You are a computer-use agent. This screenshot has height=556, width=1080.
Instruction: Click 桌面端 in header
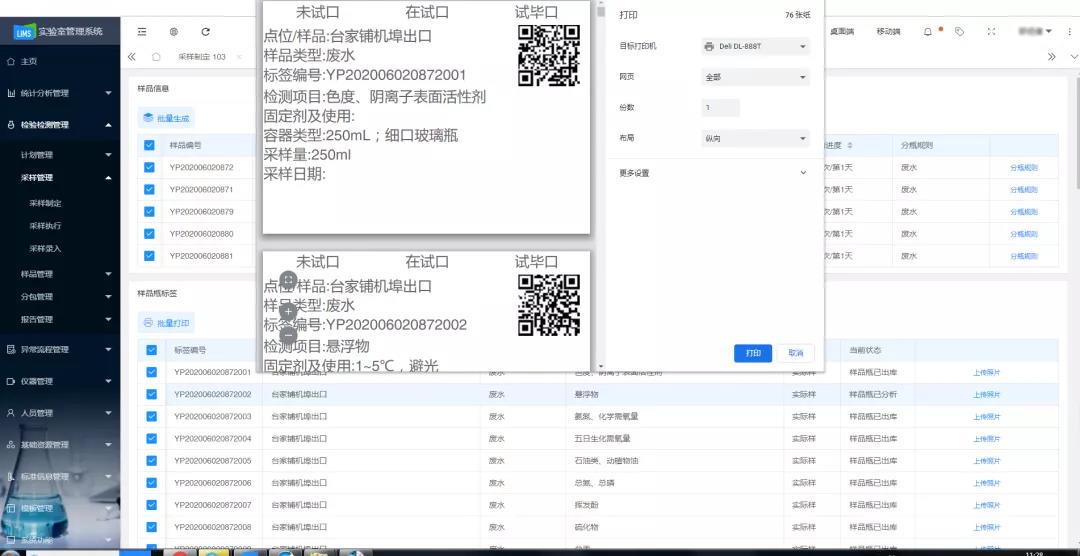click(x=842, y=32)
